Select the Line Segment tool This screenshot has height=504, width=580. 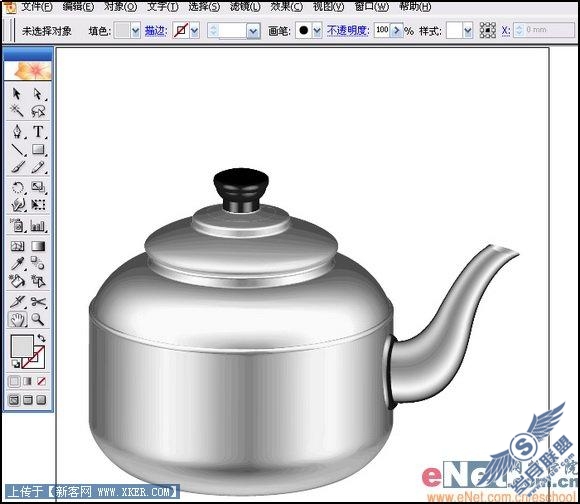(17, 149)
